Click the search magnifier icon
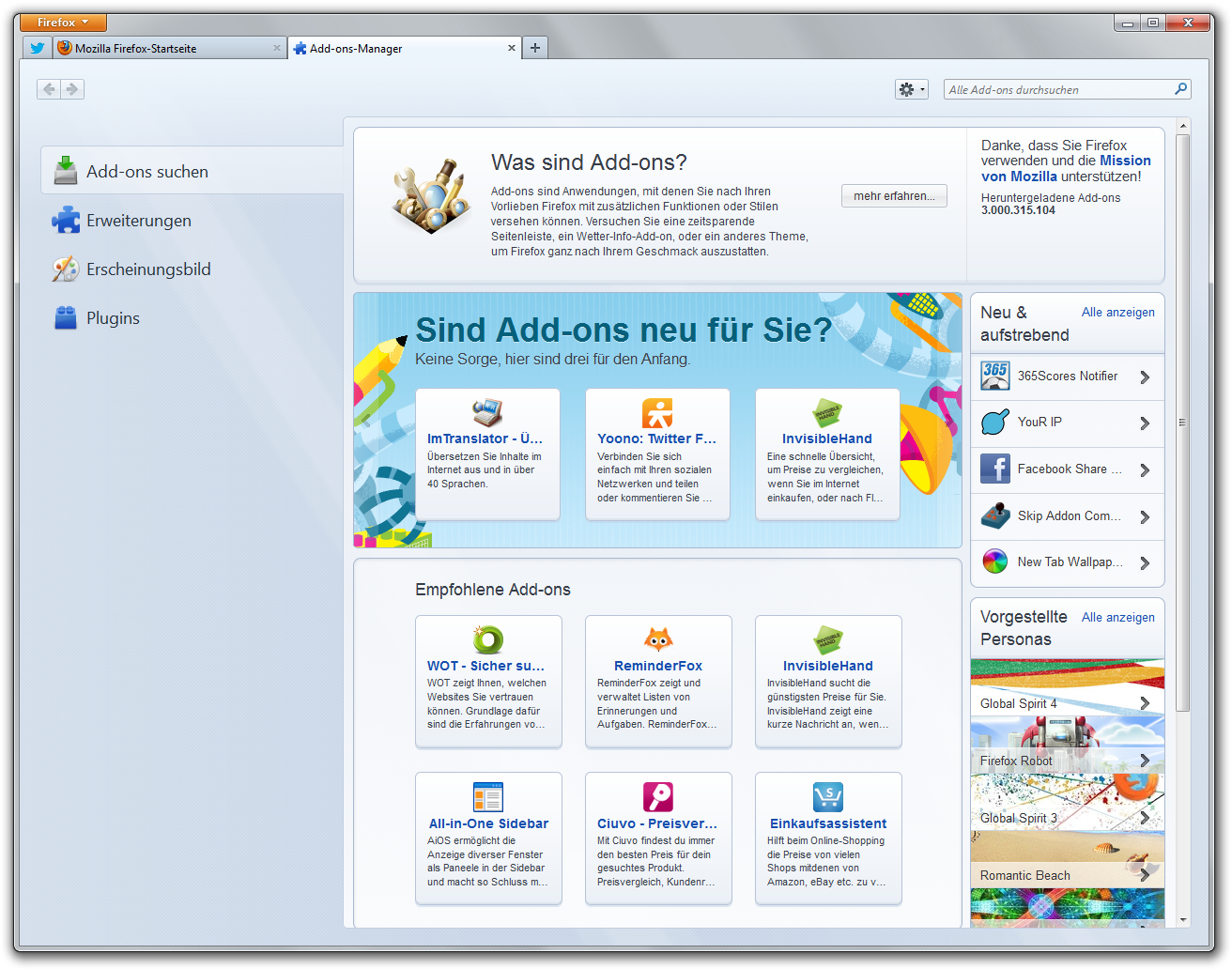This screenshot has height=969, width=1232. 1180,89
